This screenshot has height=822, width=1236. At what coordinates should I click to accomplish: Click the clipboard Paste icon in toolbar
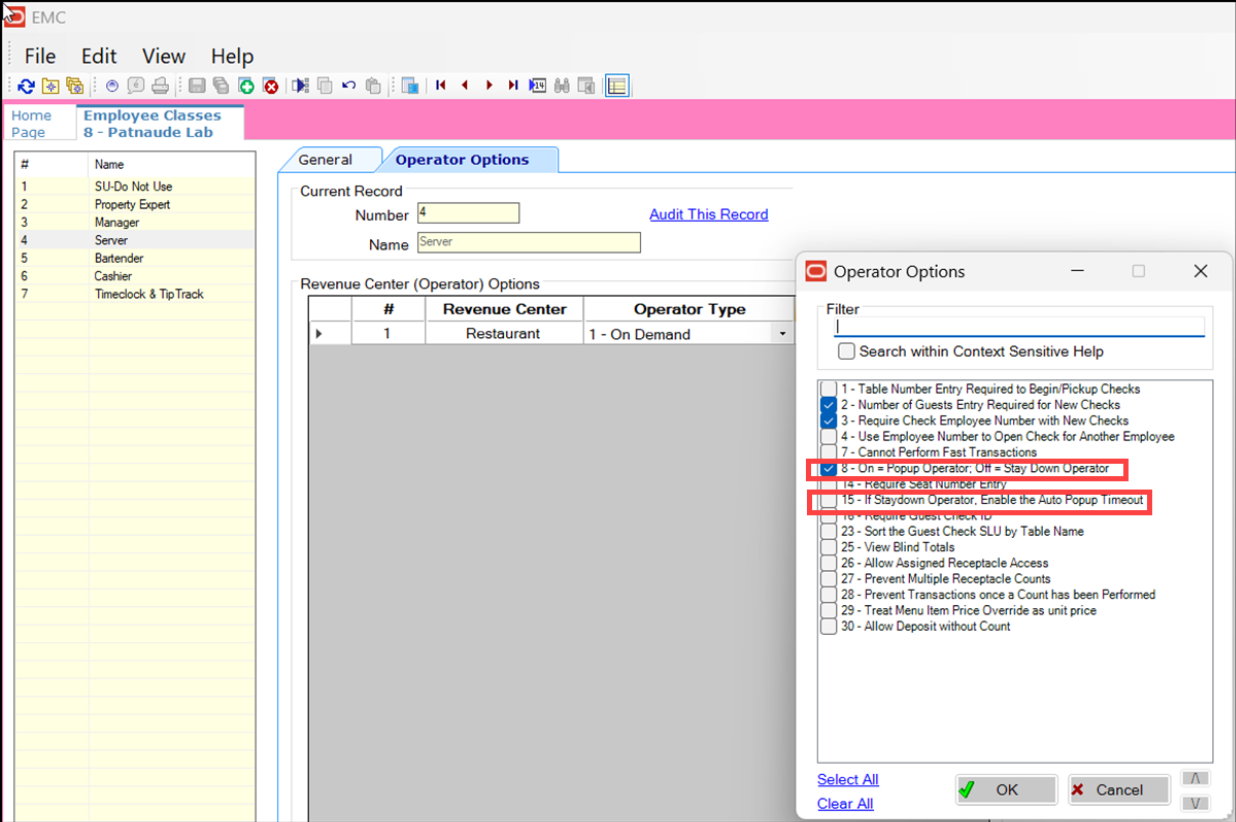click(374, 86)
